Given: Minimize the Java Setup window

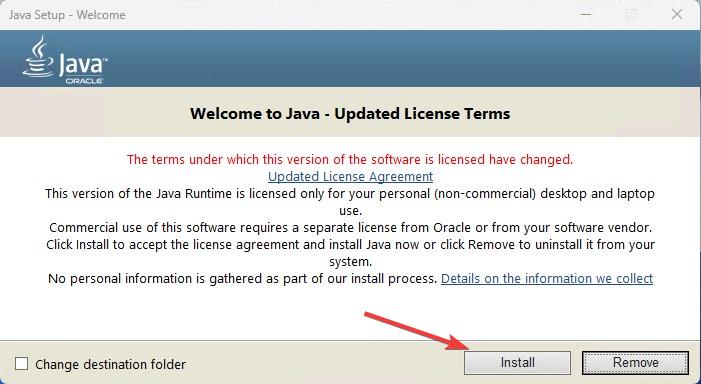Looking at the screenshot, I should [x=586, y=14].
